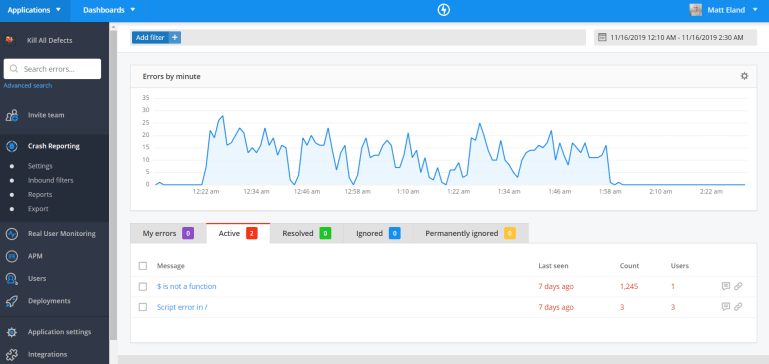Image resolution: width=769 pixels, height=364 pixels.
Task: Click link icon on 'Script error in /' row
Action: (738, 307)
